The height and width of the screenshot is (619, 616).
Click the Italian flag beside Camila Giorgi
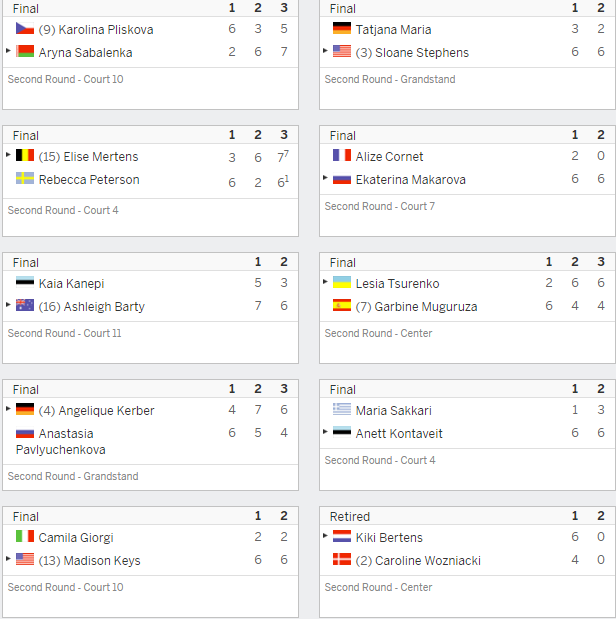tap(25, 536)
